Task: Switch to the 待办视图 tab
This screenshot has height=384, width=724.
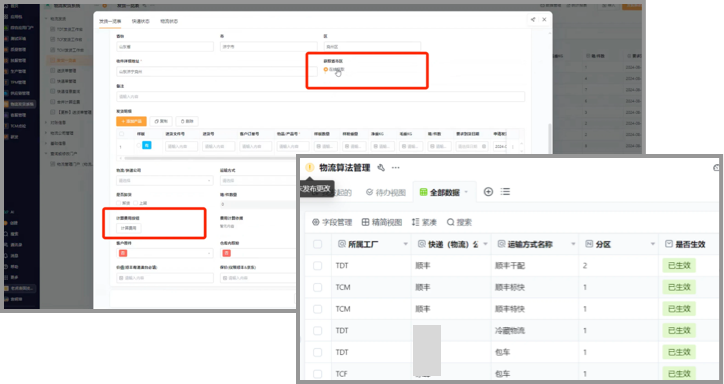Action: pos(386,192)
